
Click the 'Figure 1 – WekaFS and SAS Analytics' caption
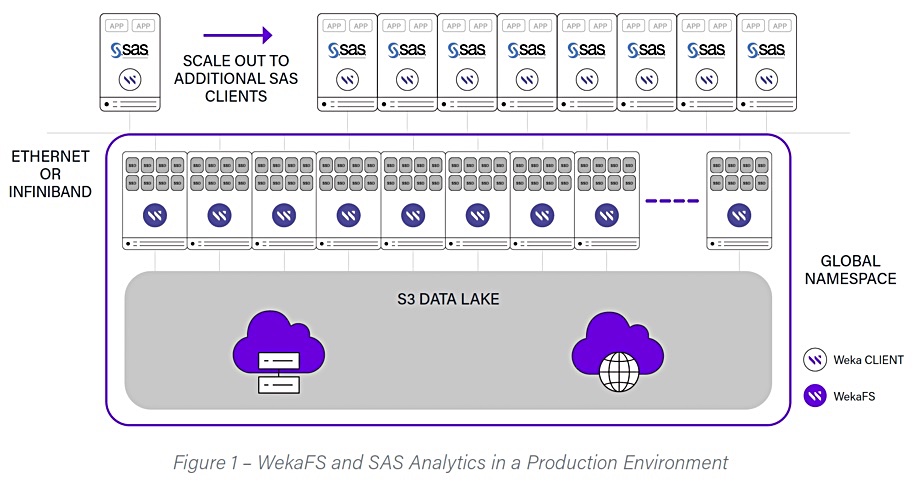(450, 463)
